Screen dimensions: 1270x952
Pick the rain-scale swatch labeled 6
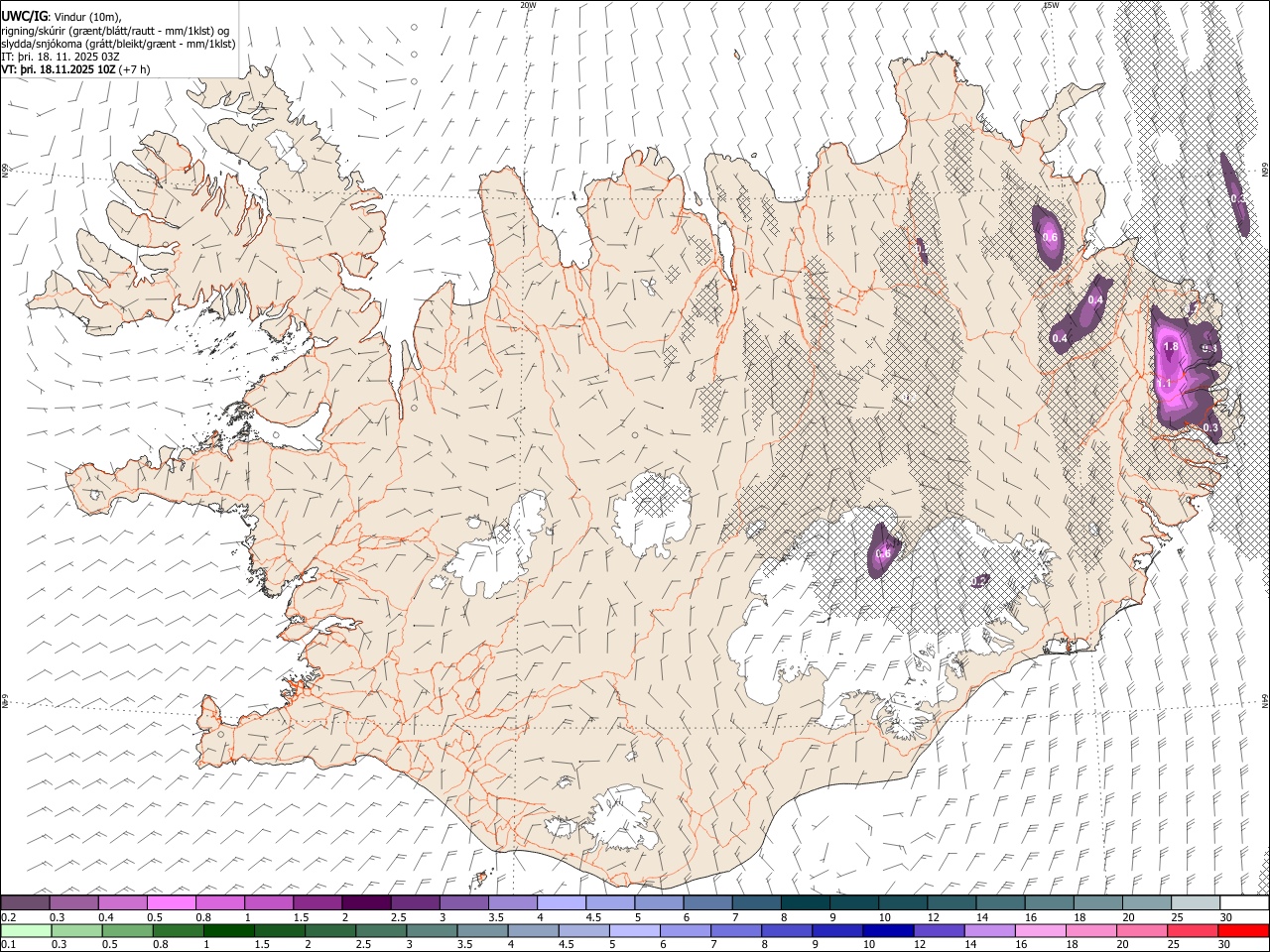(685, 930)
